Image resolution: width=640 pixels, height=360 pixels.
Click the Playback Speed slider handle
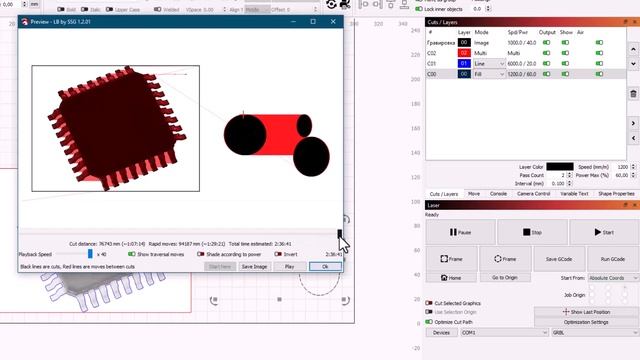tap(90, 254)
